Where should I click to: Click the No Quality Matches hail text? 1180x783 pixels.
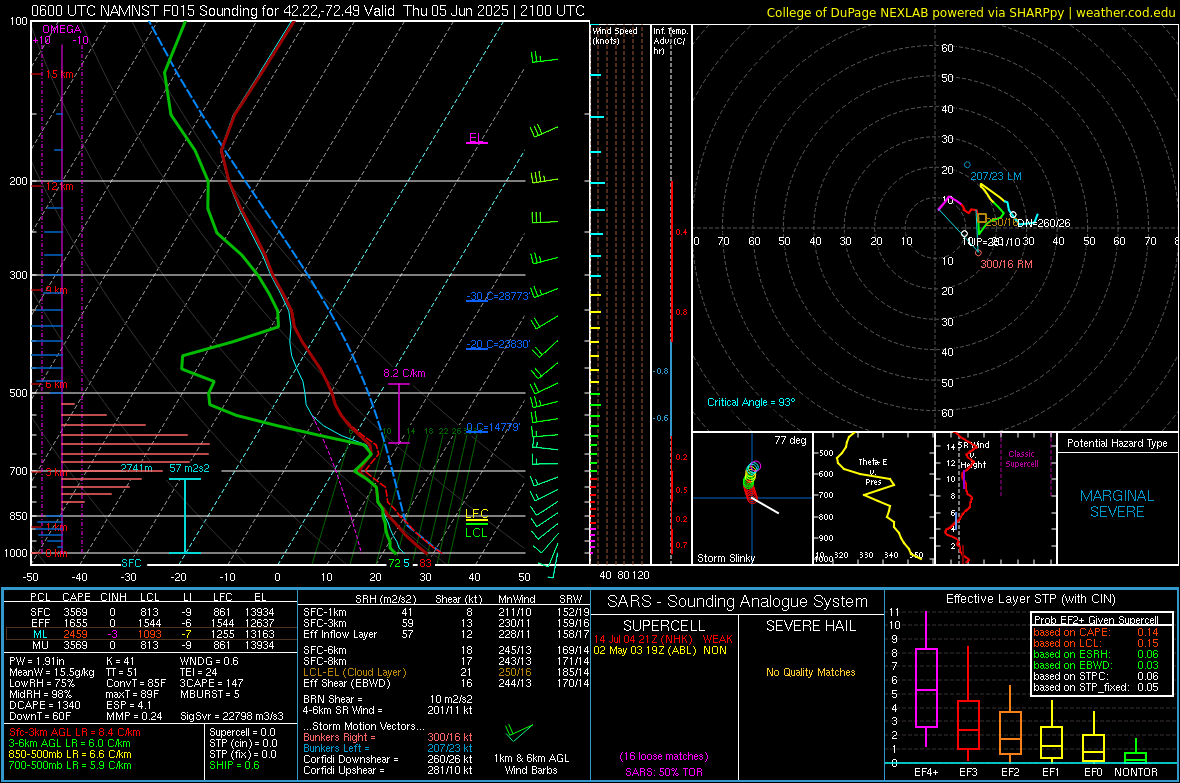coord(810,672)
